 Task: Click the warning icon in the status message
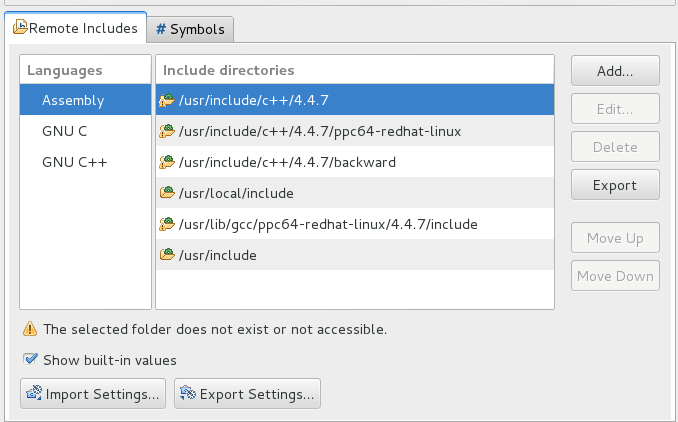(x=30, y=329)
